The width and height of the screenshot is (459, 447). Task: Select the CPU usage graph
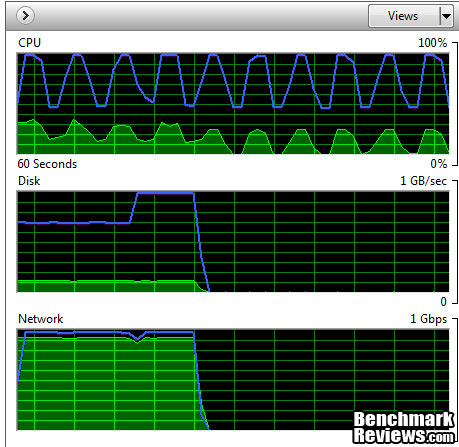pos(233,103)
